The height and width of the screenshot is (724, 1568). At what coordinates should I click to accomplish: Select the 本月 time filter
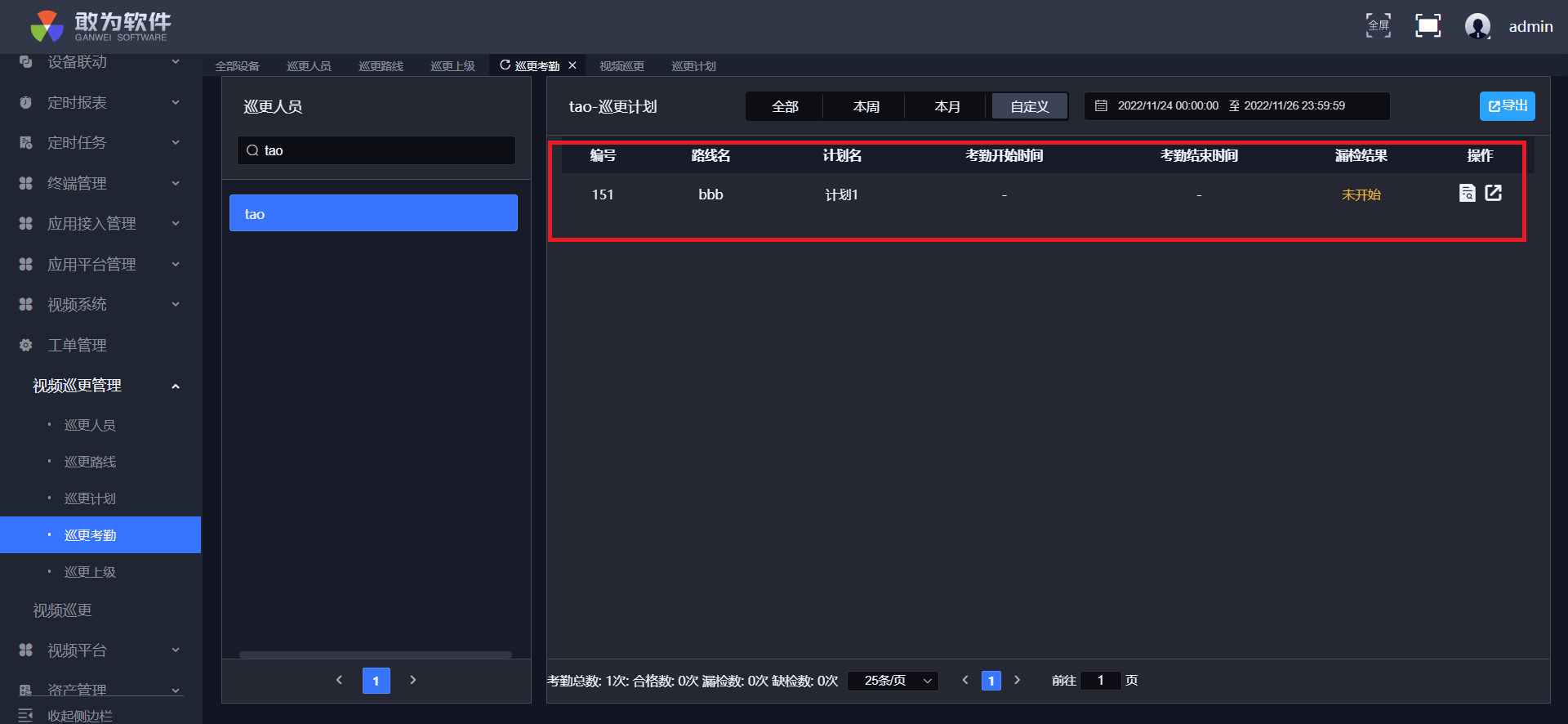pyautogui.click(x=947, y=106)
